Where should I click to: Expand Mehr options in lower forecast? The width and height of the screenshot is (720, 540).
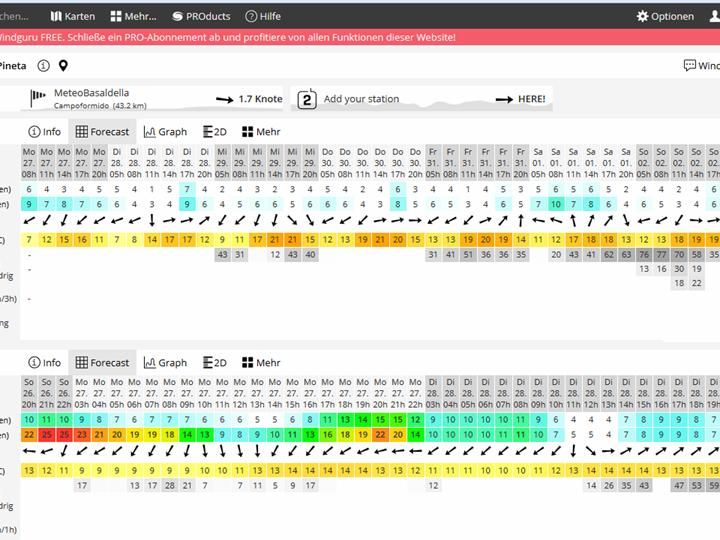(x=260, y=363)
